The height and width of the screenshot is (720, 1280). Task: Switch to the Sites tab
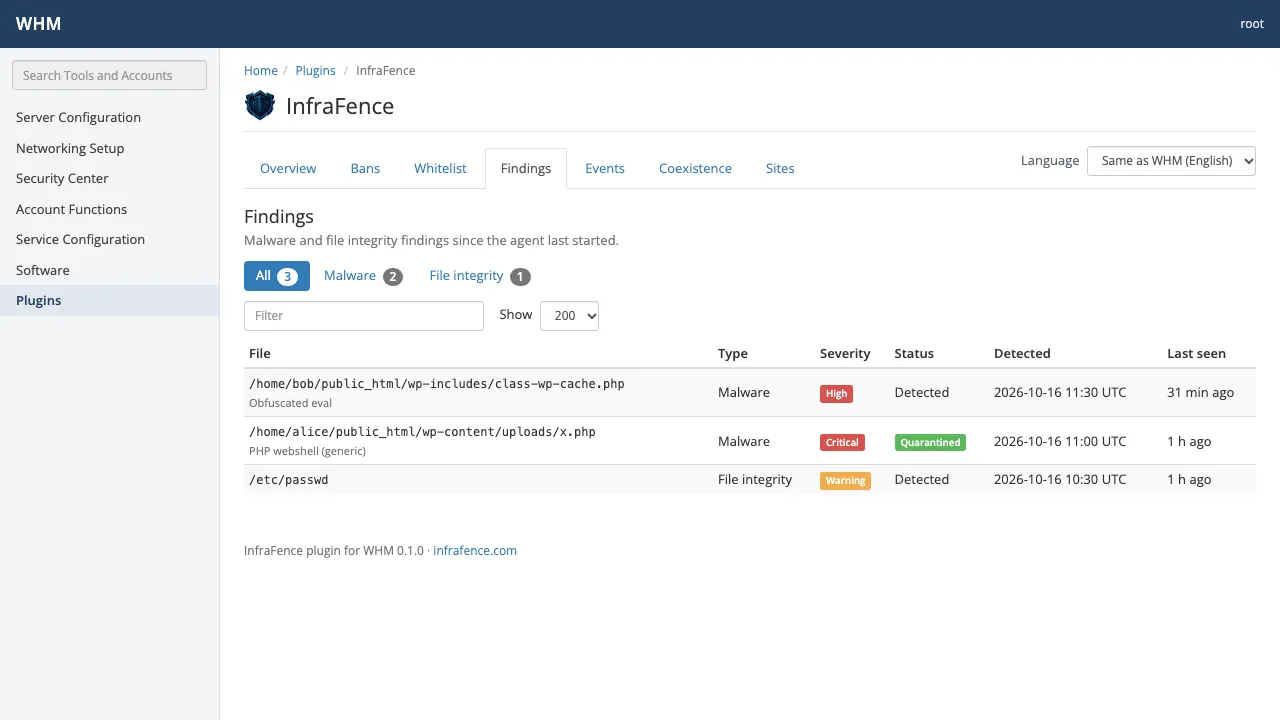click(x=780, y=168)
